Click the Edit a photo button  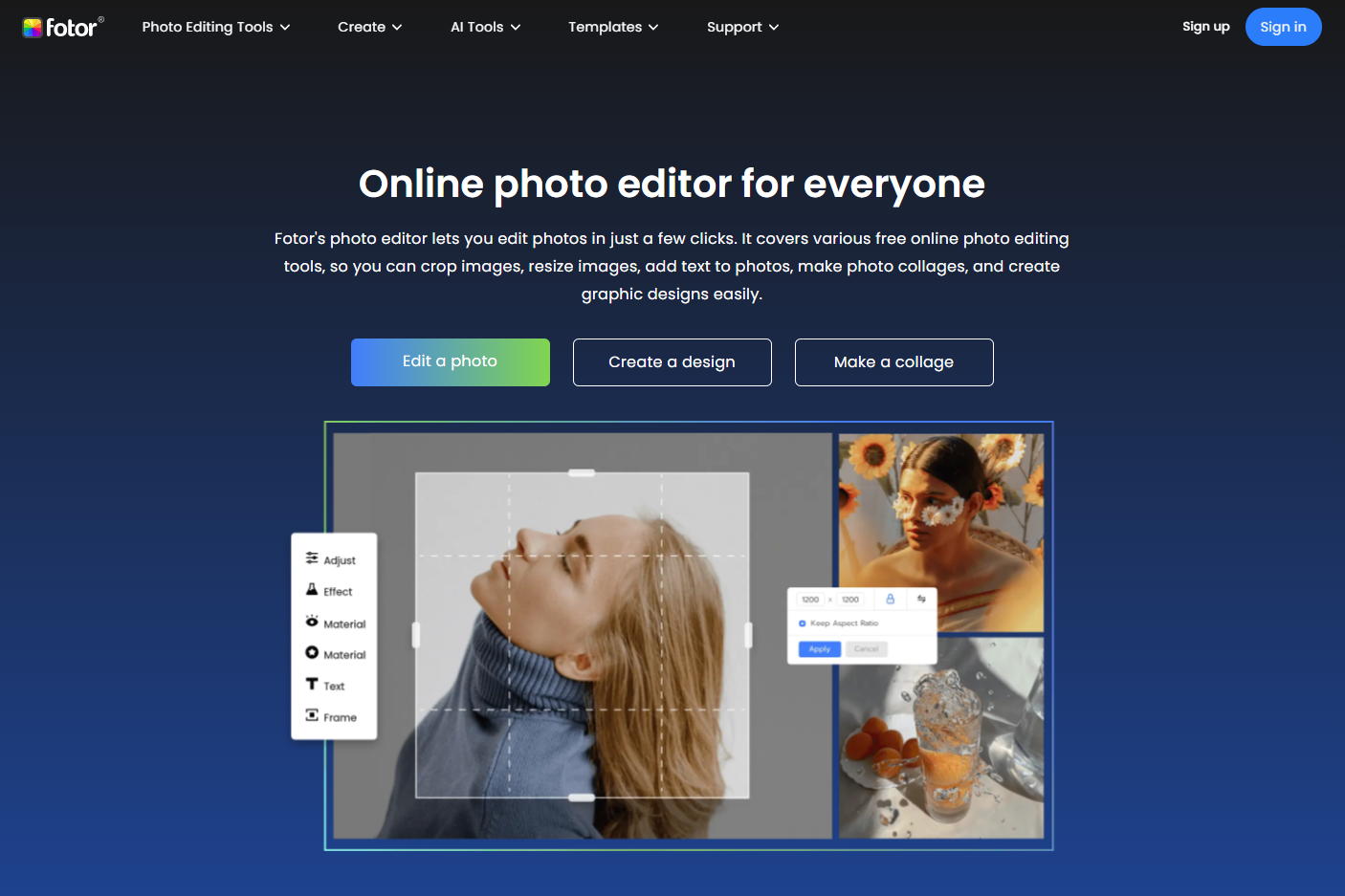click(x=450, y=361)
